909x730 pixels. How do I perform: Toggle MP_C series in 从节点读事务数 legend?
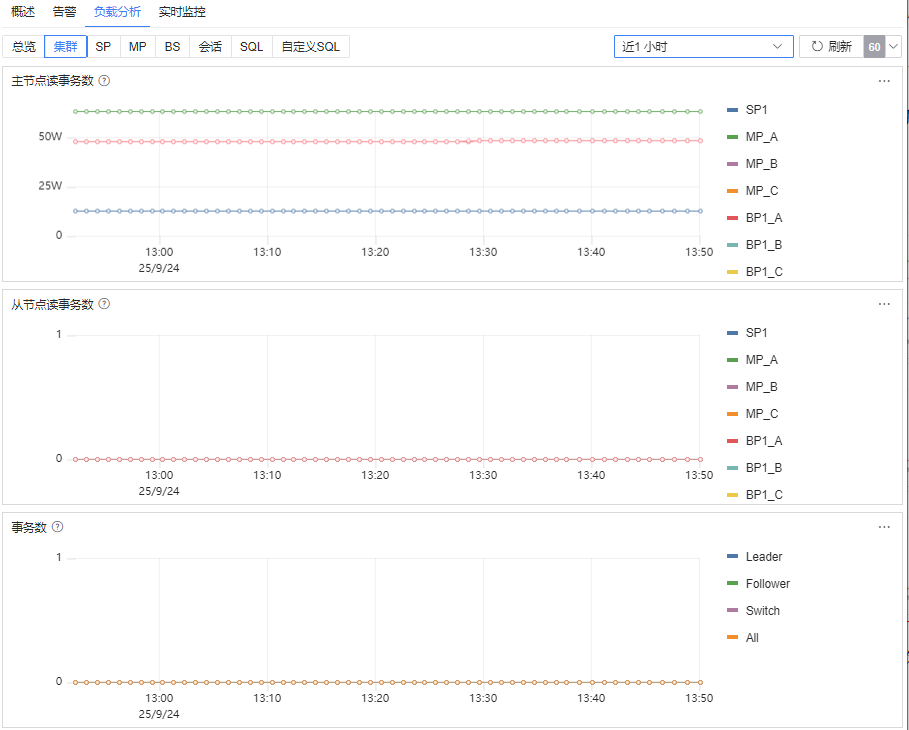pos(752,414)
